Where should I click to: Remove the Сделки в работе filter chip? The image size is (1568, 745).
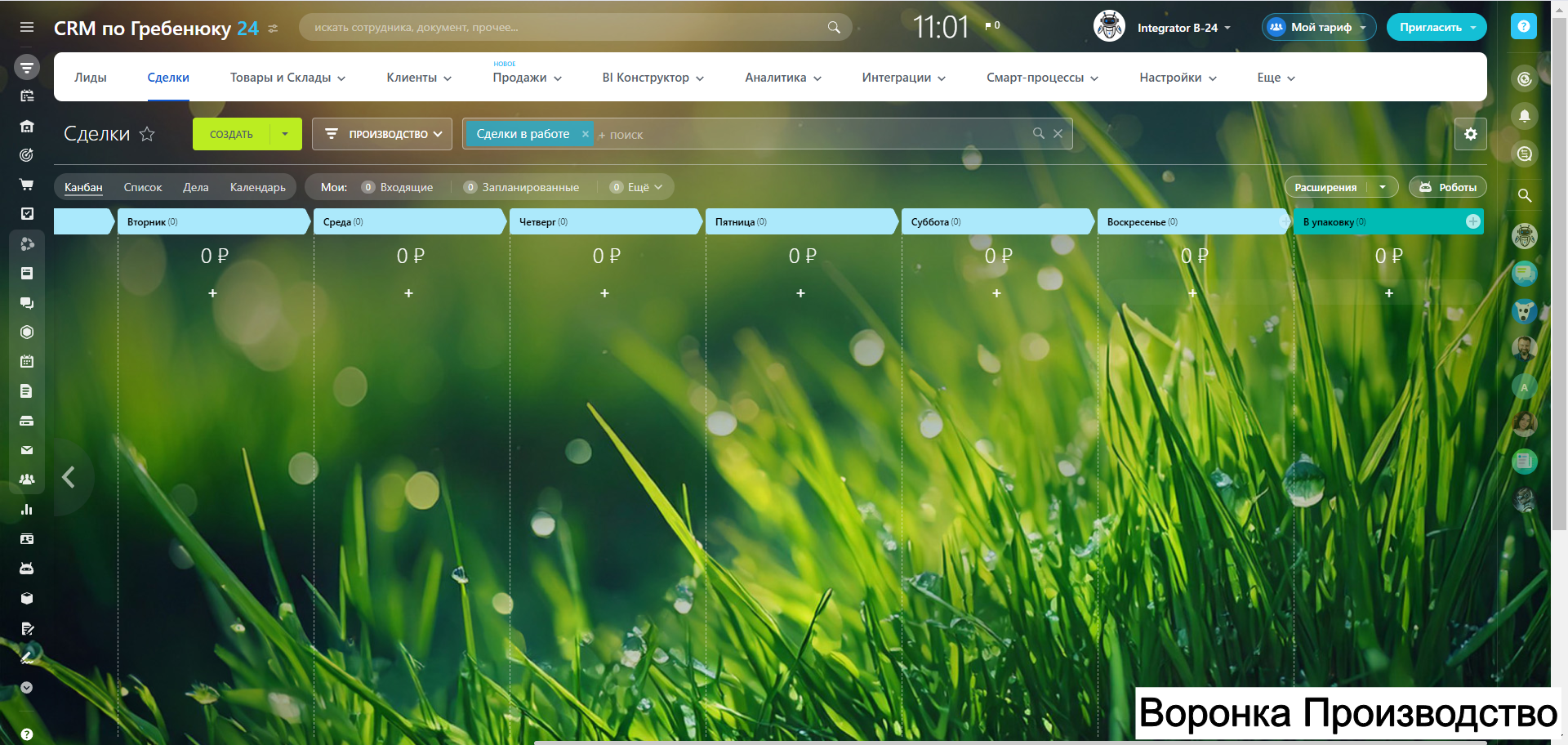pos(585,134)
